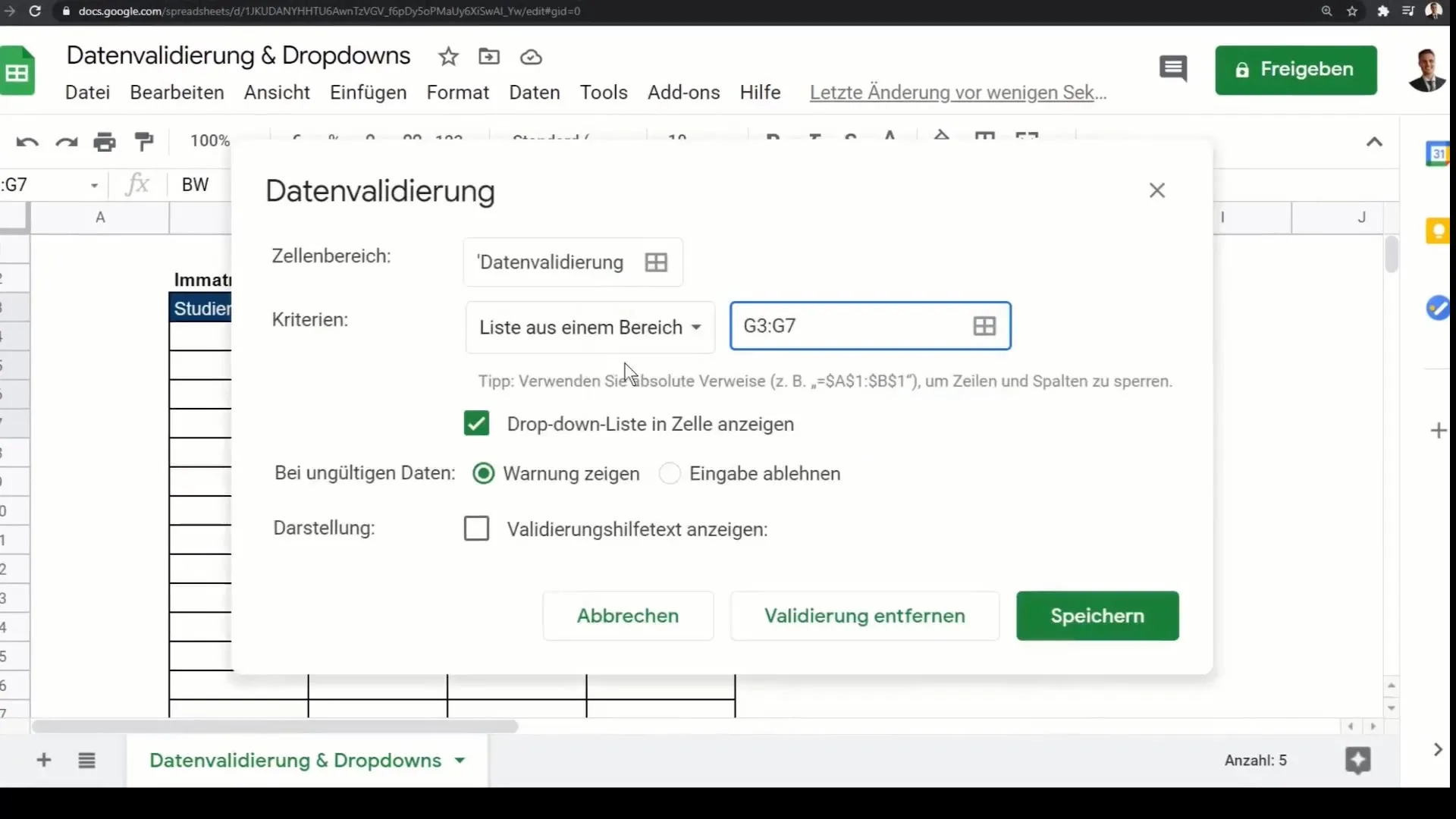1456x819 pixels.
Task: Open the Datei menu
Action: pyautogui.click(x=87, y=93)
